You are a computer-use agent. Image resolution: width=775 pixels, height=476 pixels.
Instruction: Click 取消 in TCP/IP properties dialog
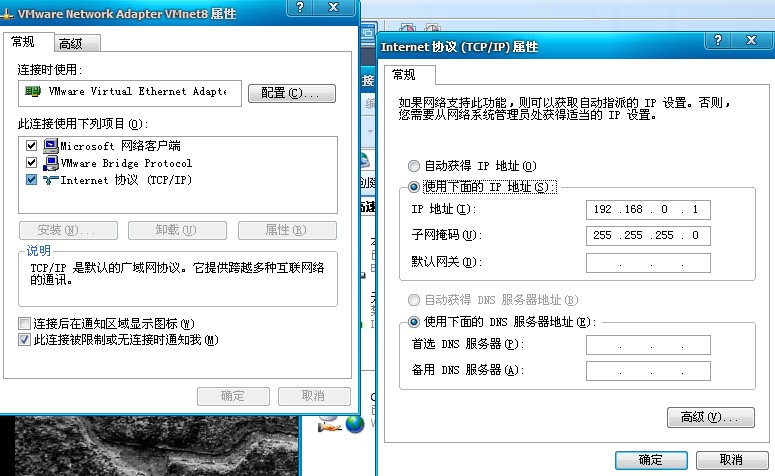click(732, 460)
